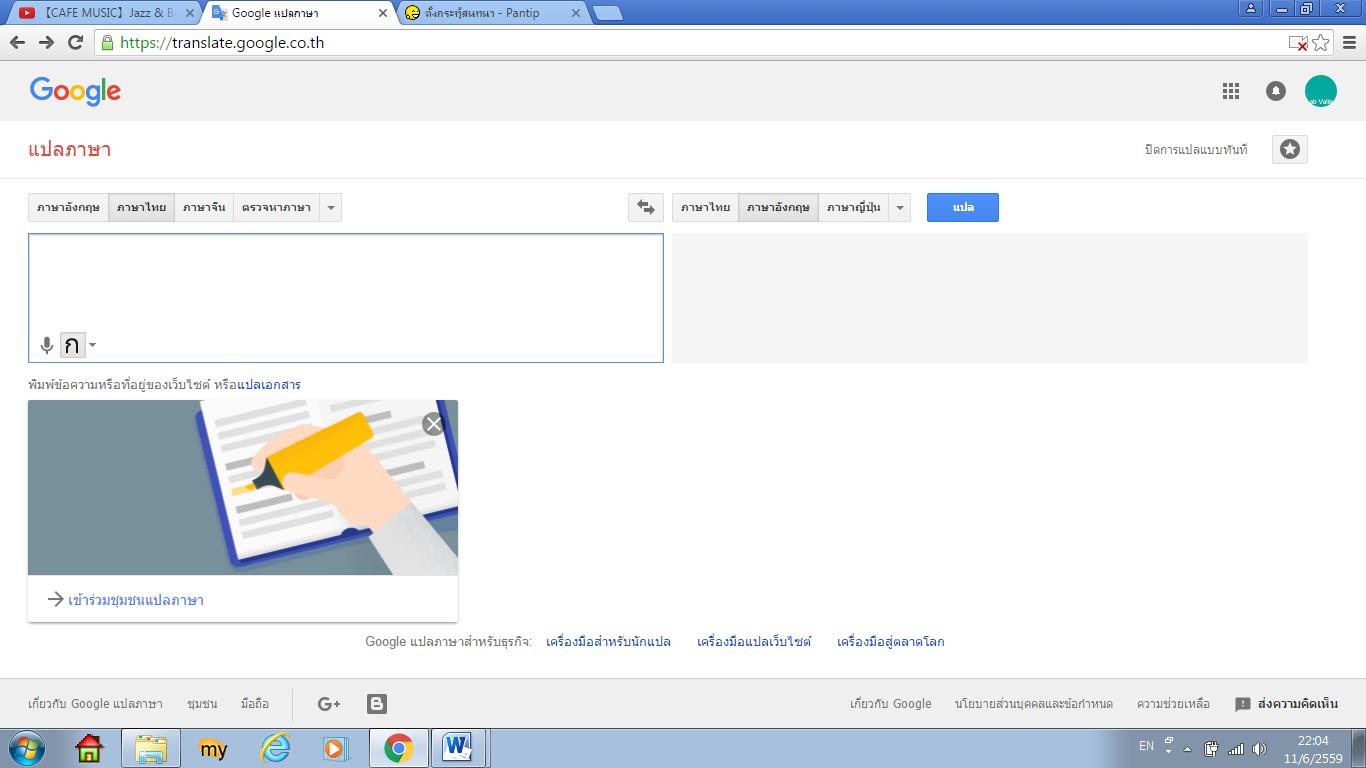This screenshot has width=1366, height=768.
Task: Select ภาษาจีน as source language
Action: coord(204,208)
